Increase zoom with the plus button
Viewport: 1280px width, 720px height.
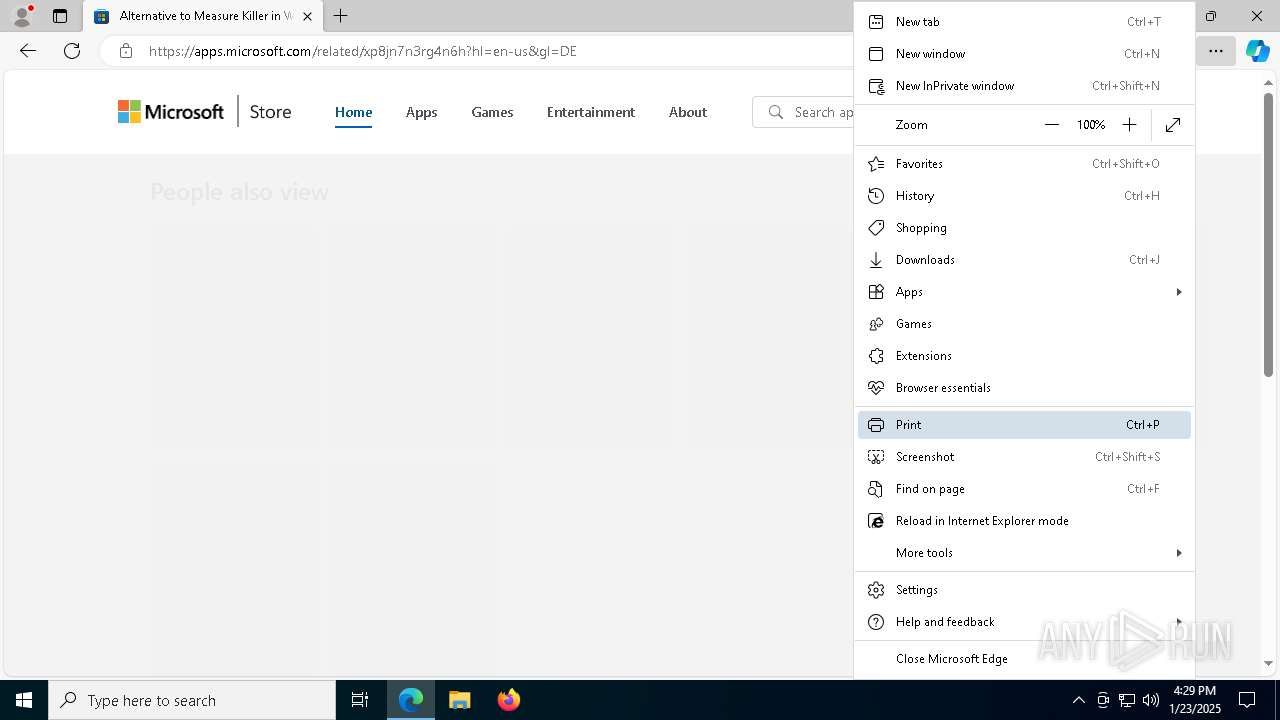(x=1129, y=124)
